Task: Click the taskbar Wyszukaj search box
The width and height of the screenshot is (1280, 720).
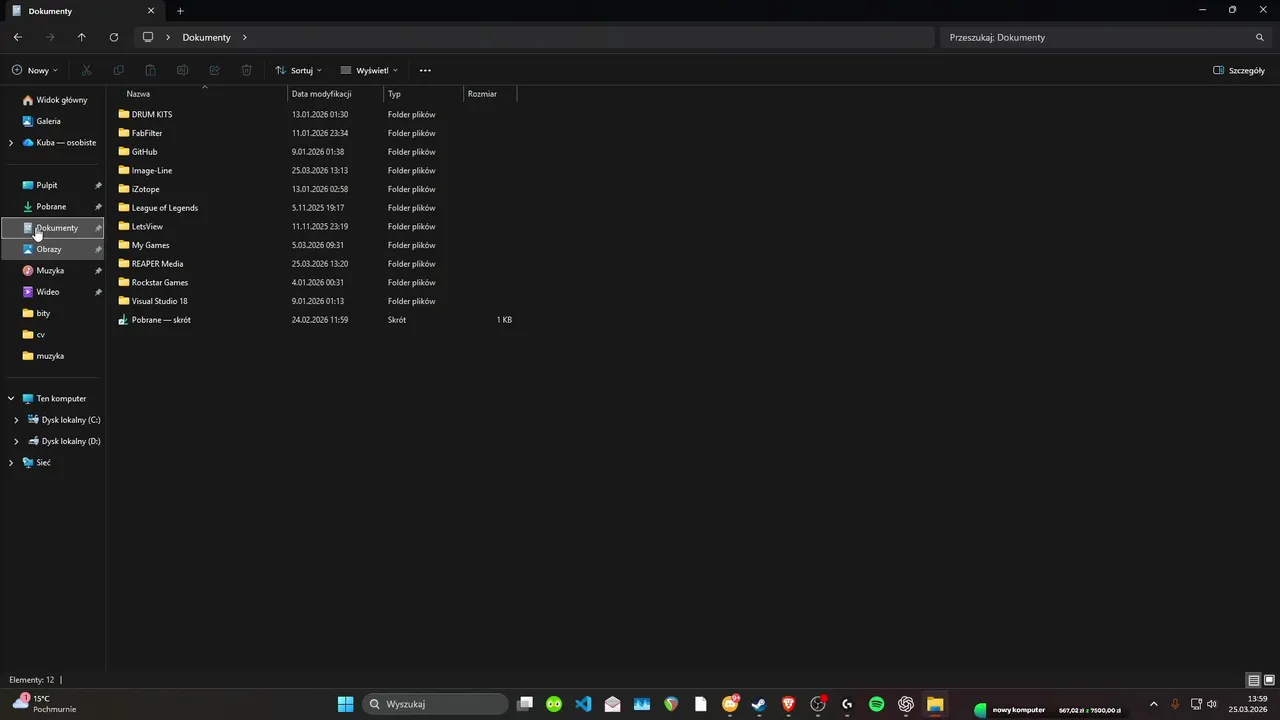Action: click(x=436, y=704)
